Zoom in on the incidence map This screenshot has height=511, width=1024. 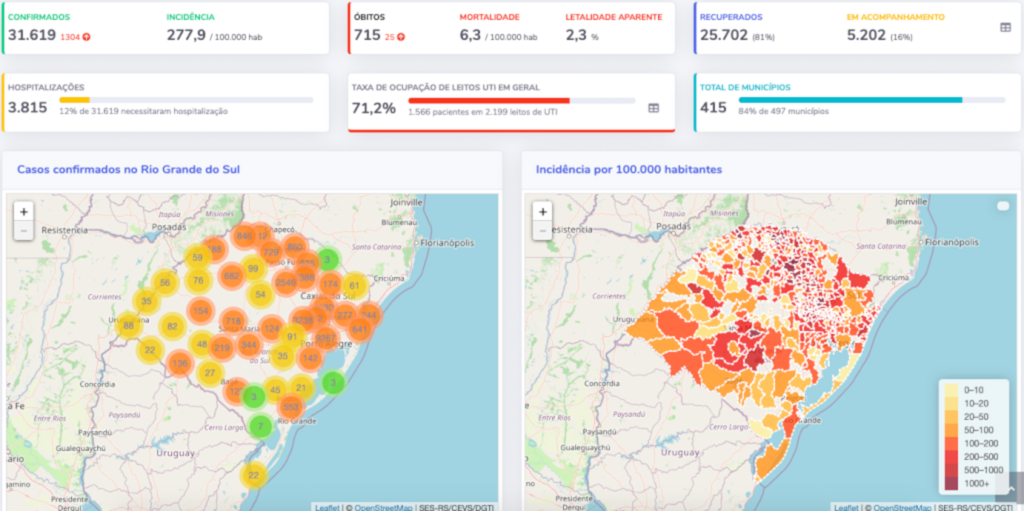(542, 212)
